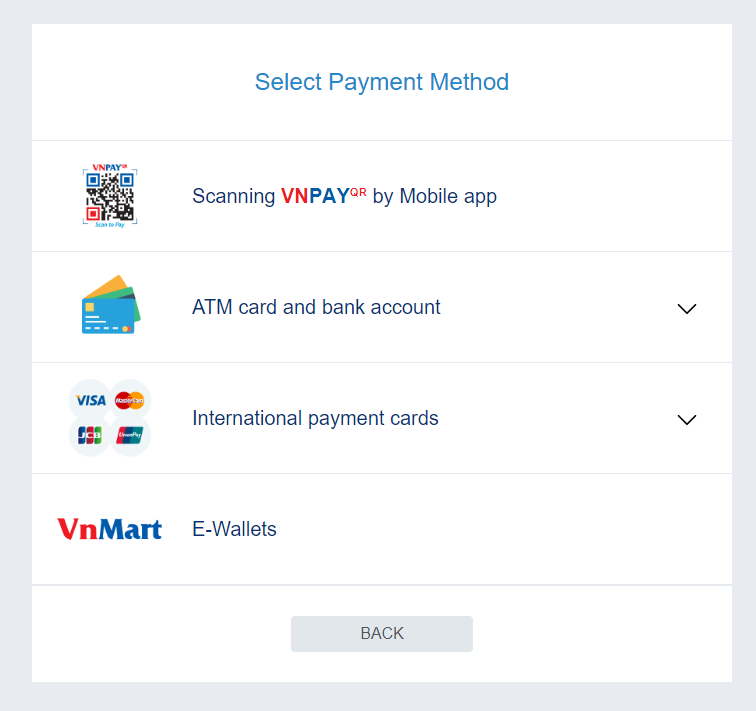This screenshot has height=711, width=756.
Task: Click the blue card in ATM icon
Action: (x=108, y=316)
